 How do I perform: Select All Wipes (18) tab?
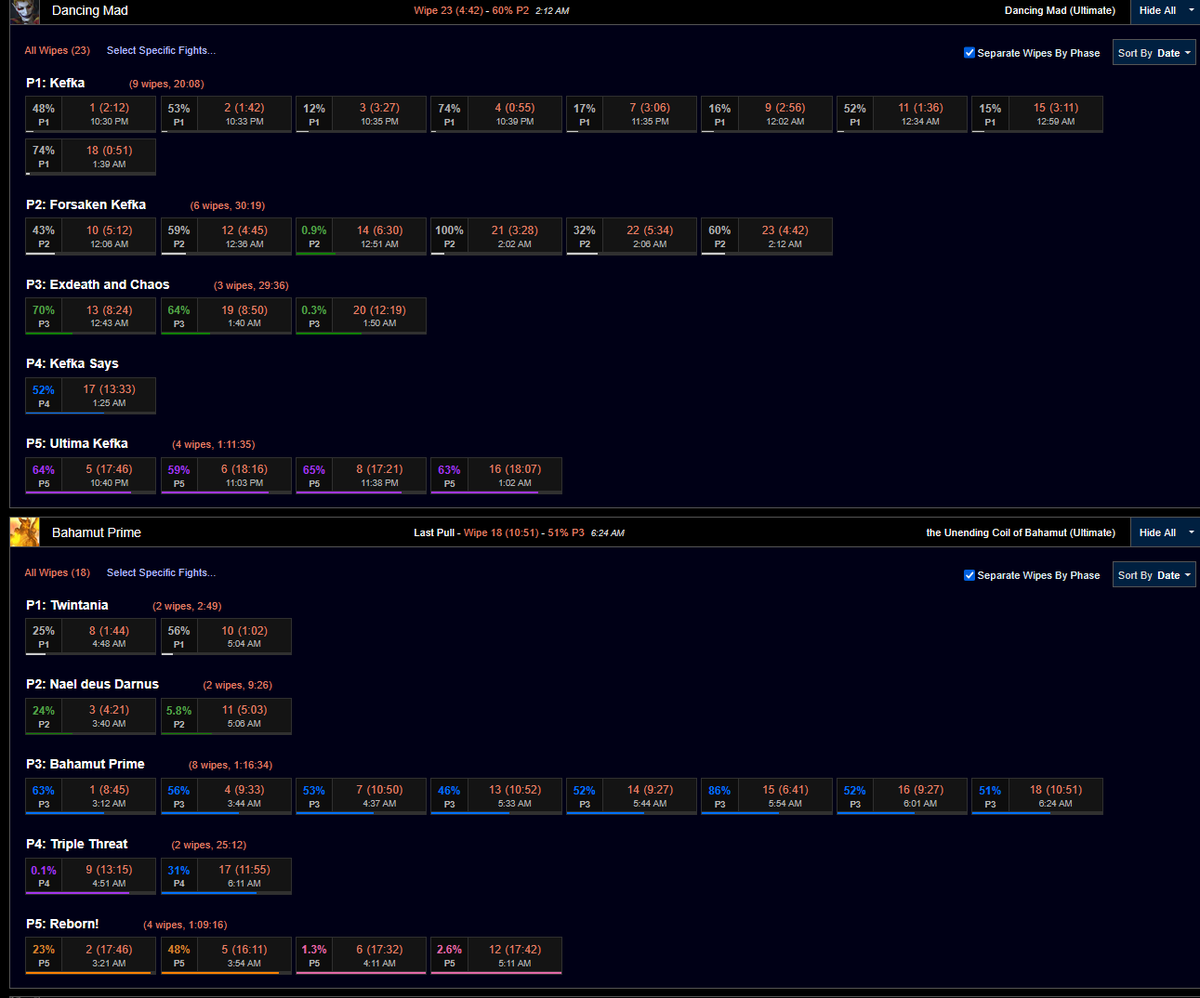point(57,573)
